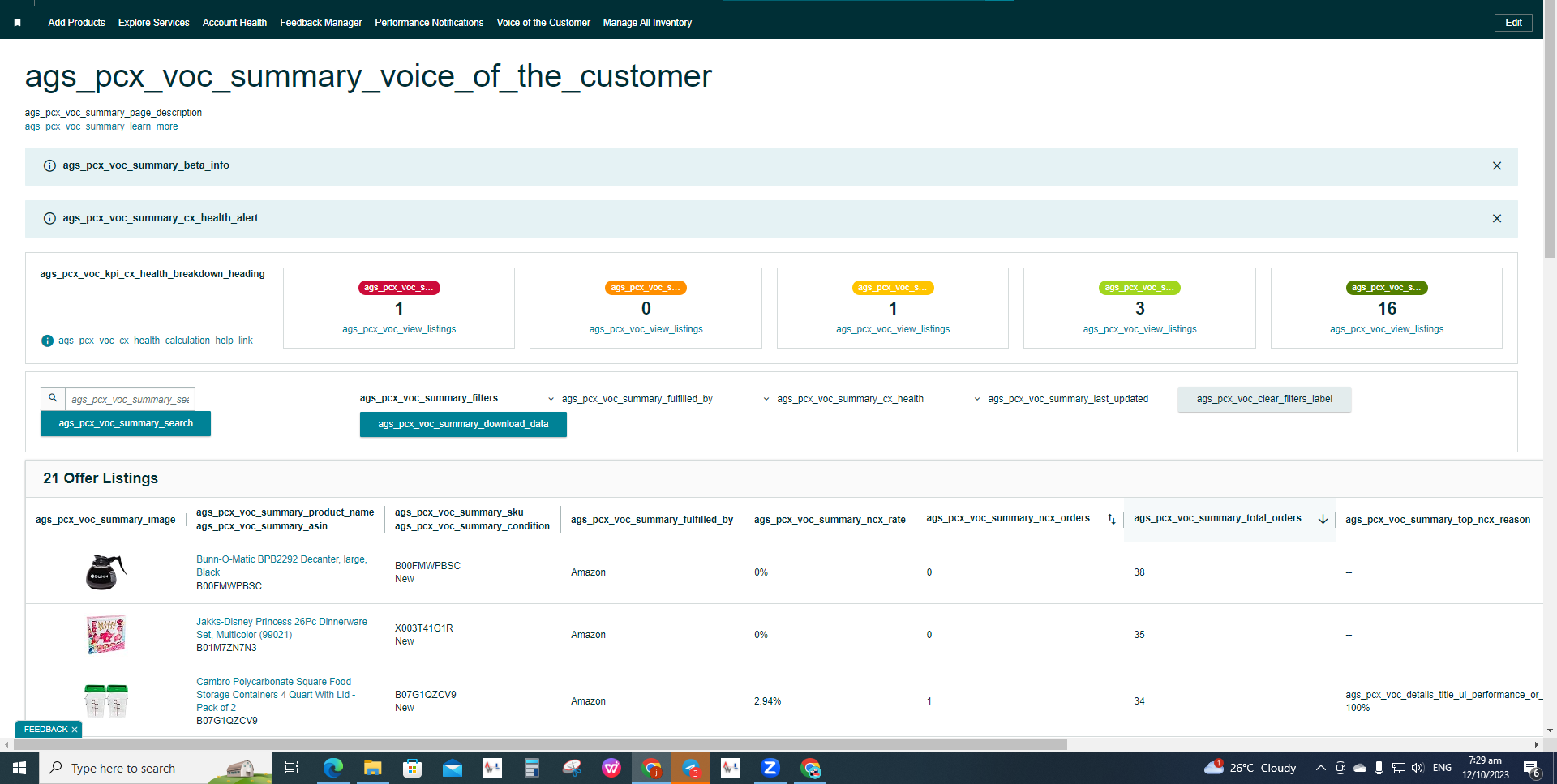View listings under the yellow badge card
The image size is (1557, 784).
(x=893, y=329)
